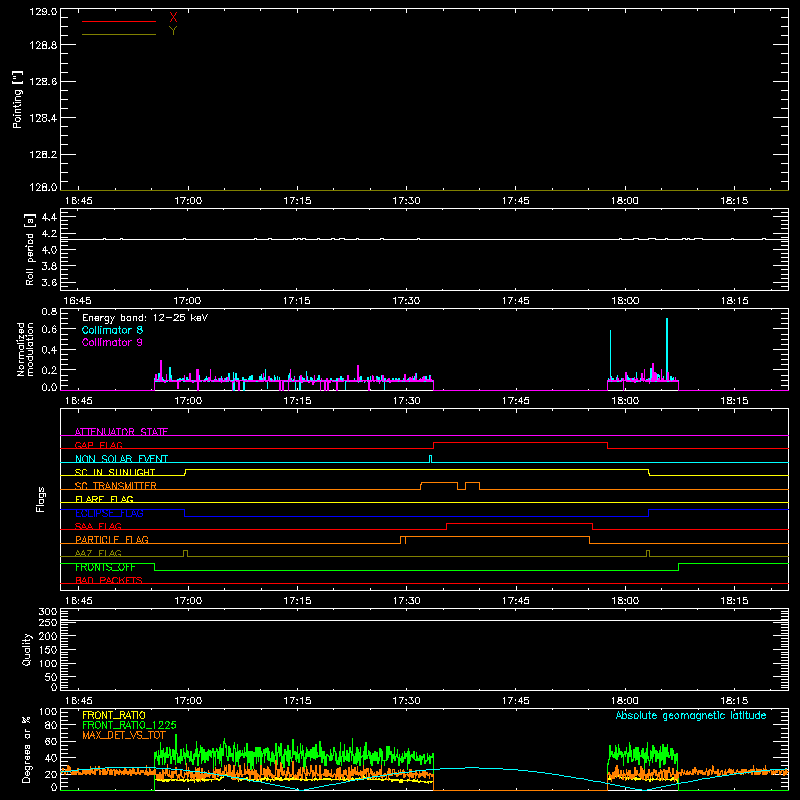This screenshot has width=800, height=800.
Task: Click the BAD_PACKETS flag label
Action: tap(109, 580)
